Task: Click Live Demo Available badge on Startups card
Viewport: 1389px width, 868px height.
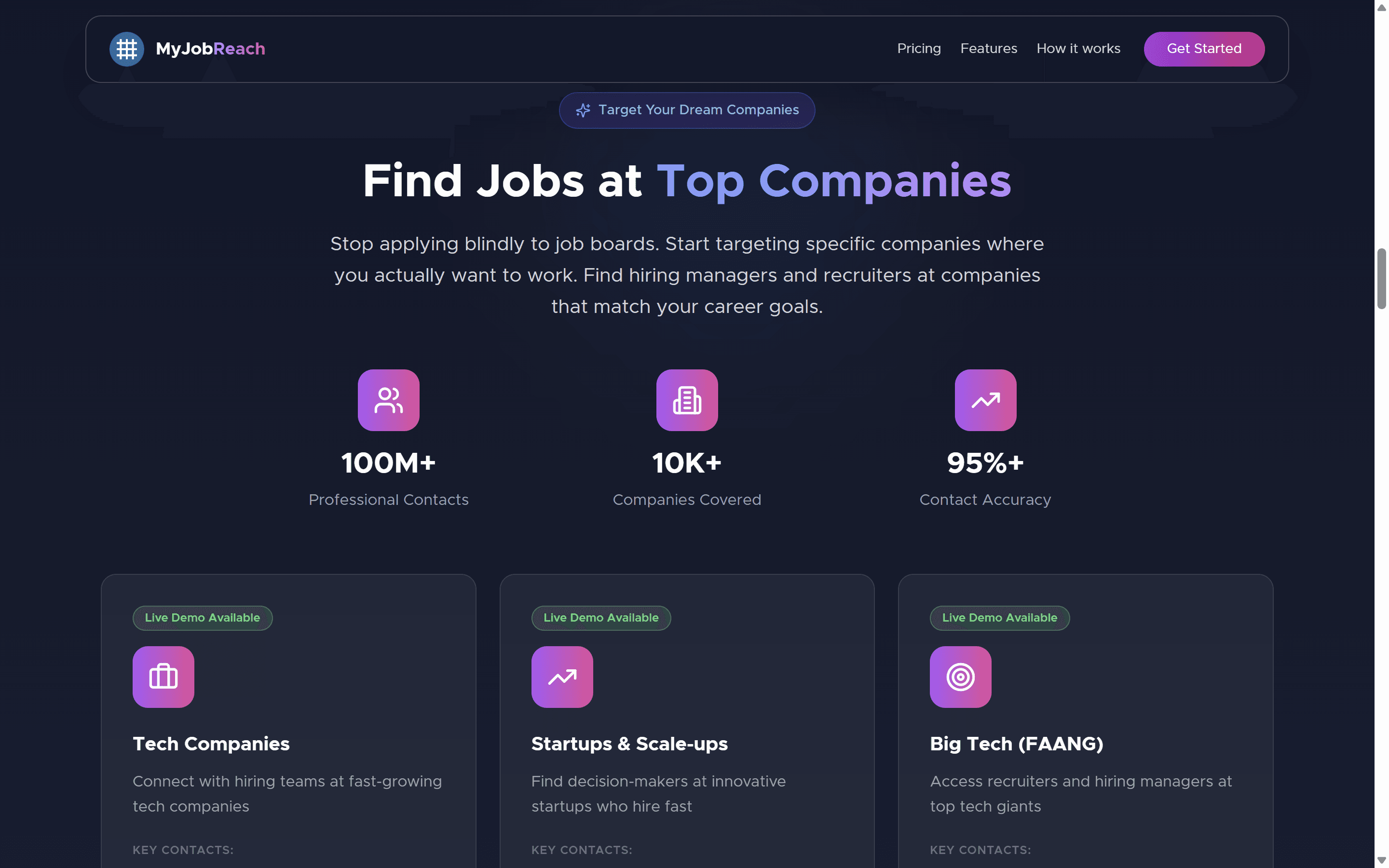Action: 601,618
